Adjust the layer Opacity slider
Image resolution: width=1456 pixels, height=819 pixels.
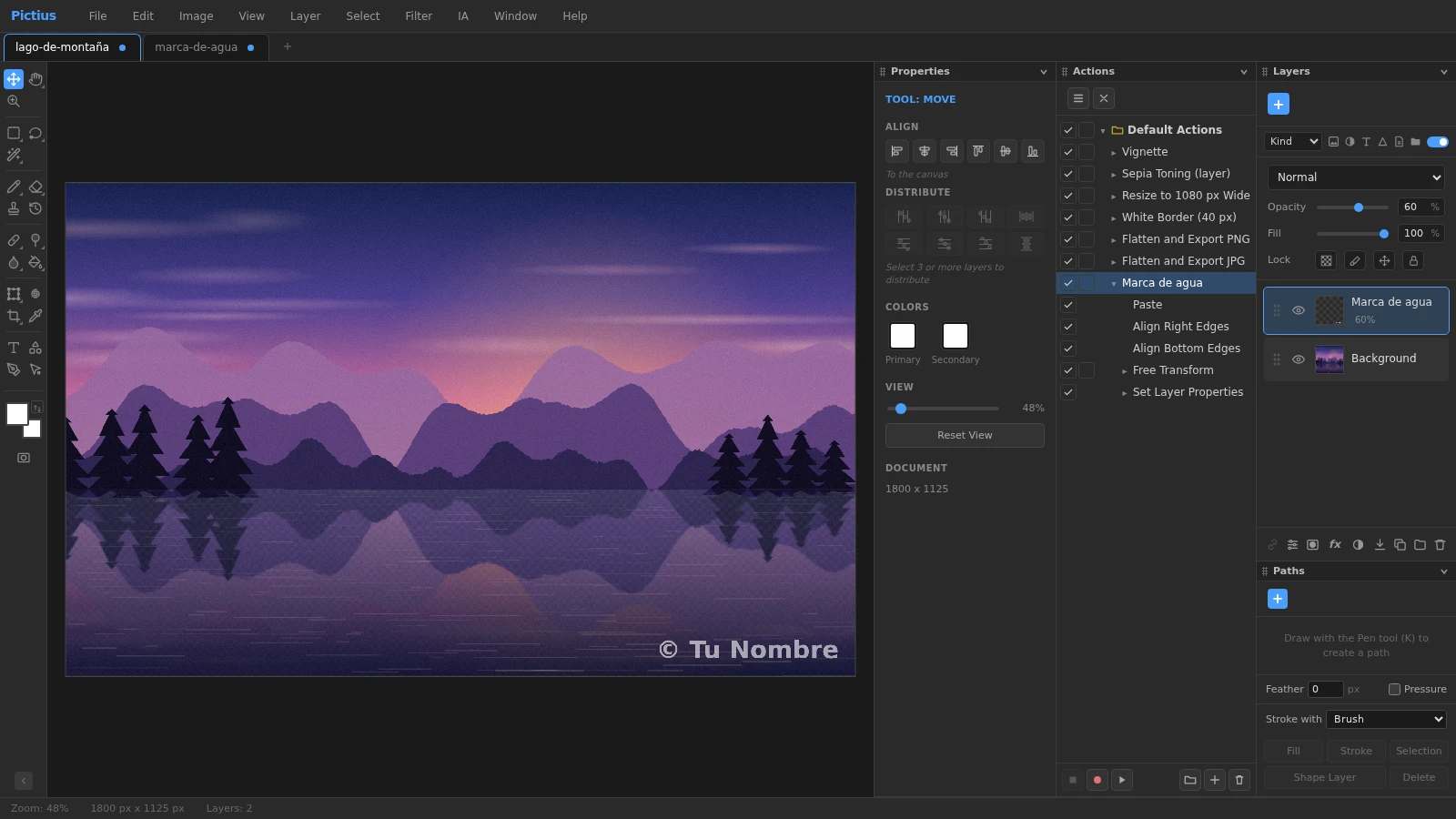click(1352, 207)
